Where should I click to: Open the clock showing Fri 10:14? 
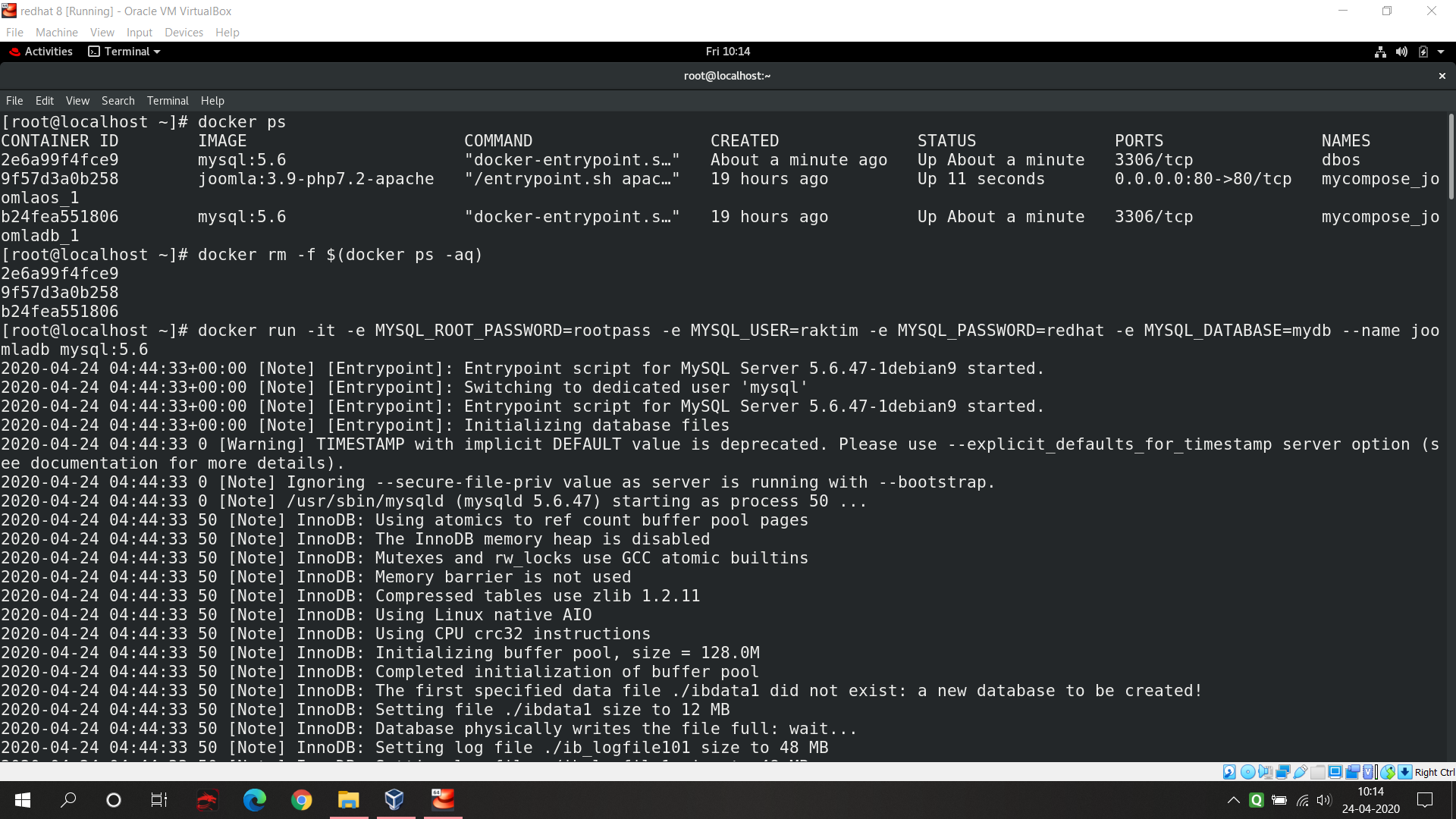point(727,52)
